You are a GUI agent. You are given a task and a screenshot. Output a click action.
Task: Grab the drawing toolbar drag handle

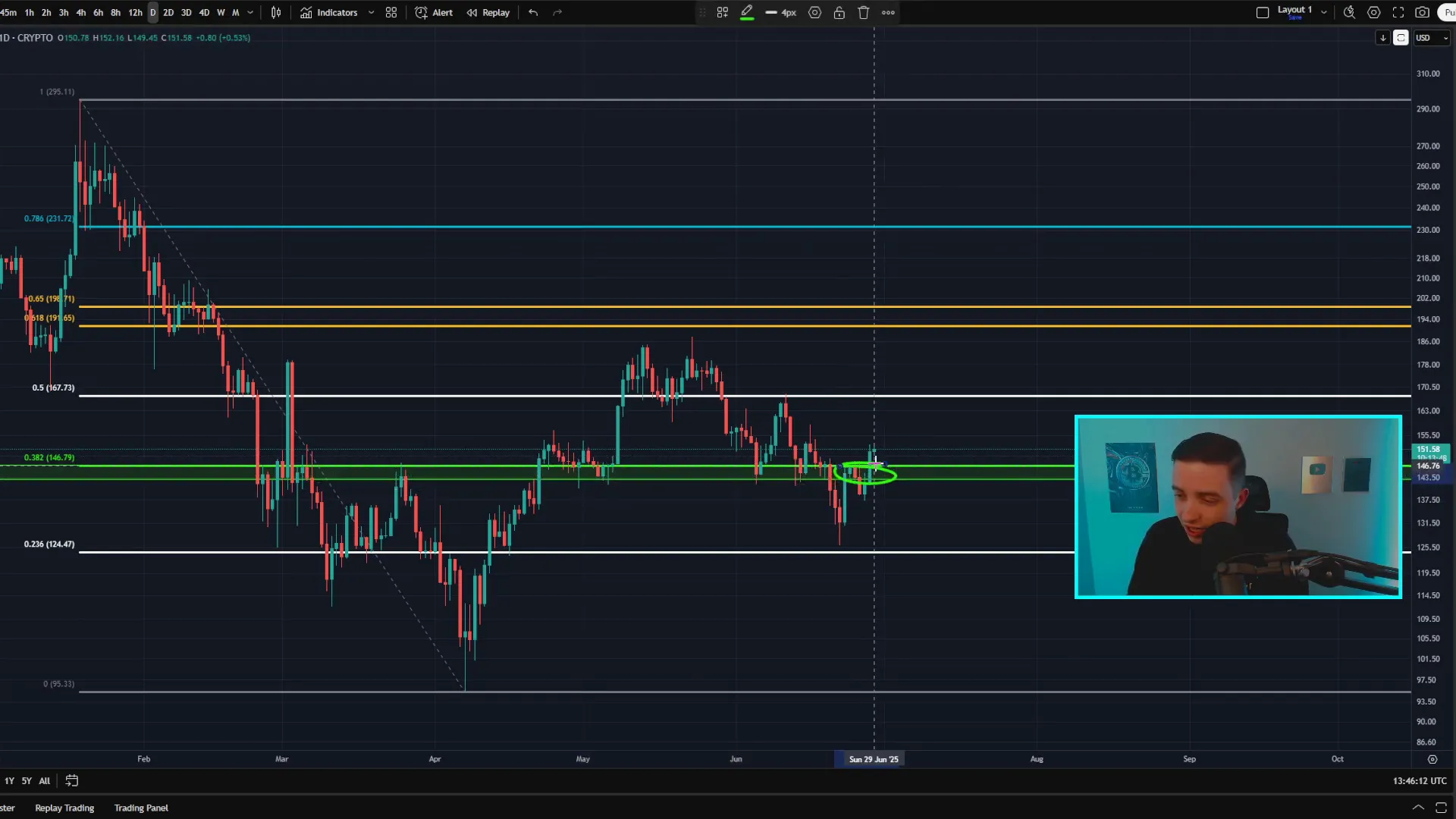(702, 12)
